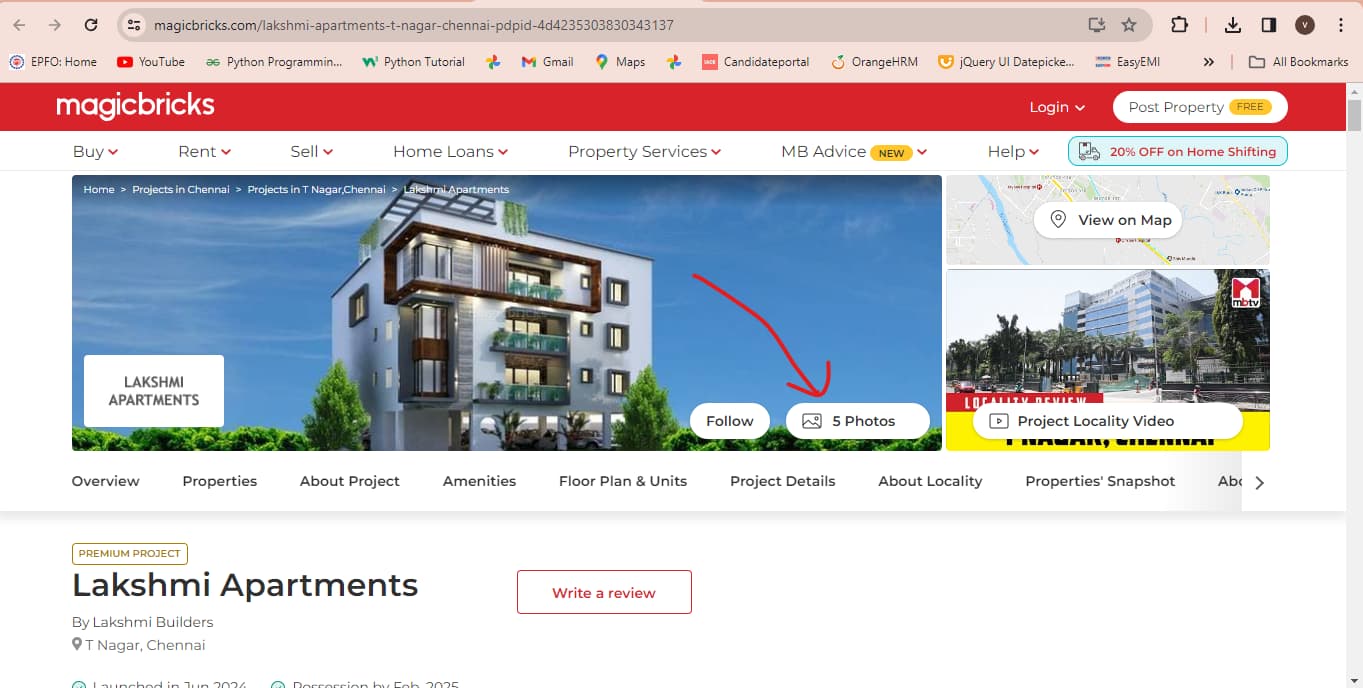
Task: Click the magicbricks logo
Action: click(135, 106)
